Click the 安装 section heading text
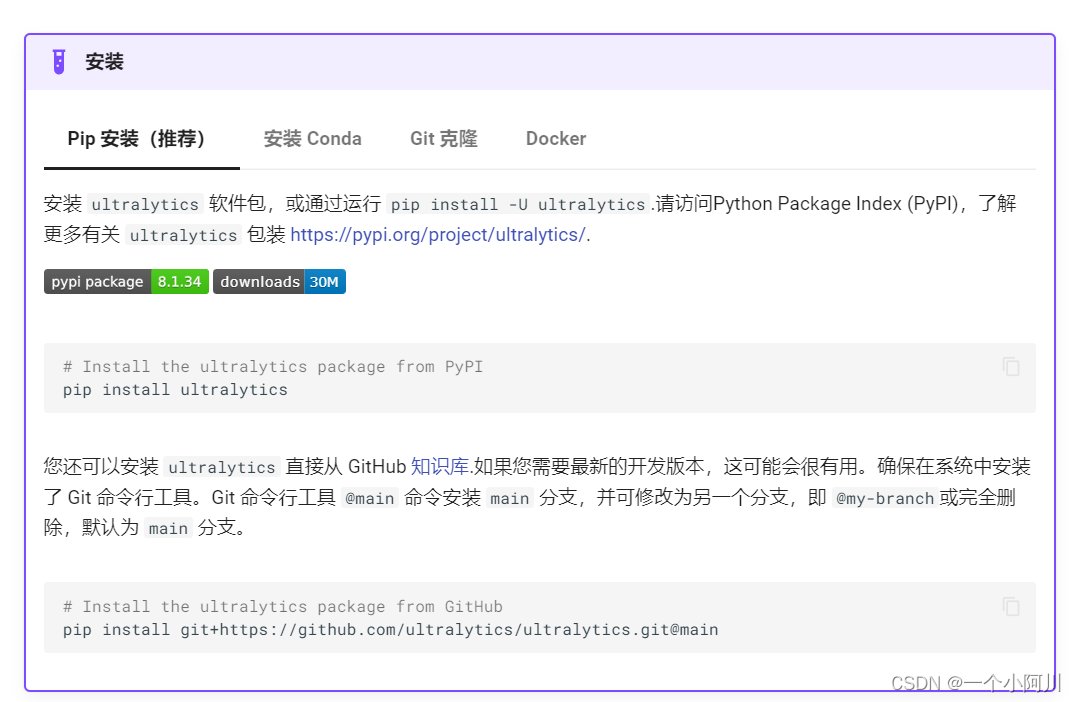 click(x=104, y=62)
